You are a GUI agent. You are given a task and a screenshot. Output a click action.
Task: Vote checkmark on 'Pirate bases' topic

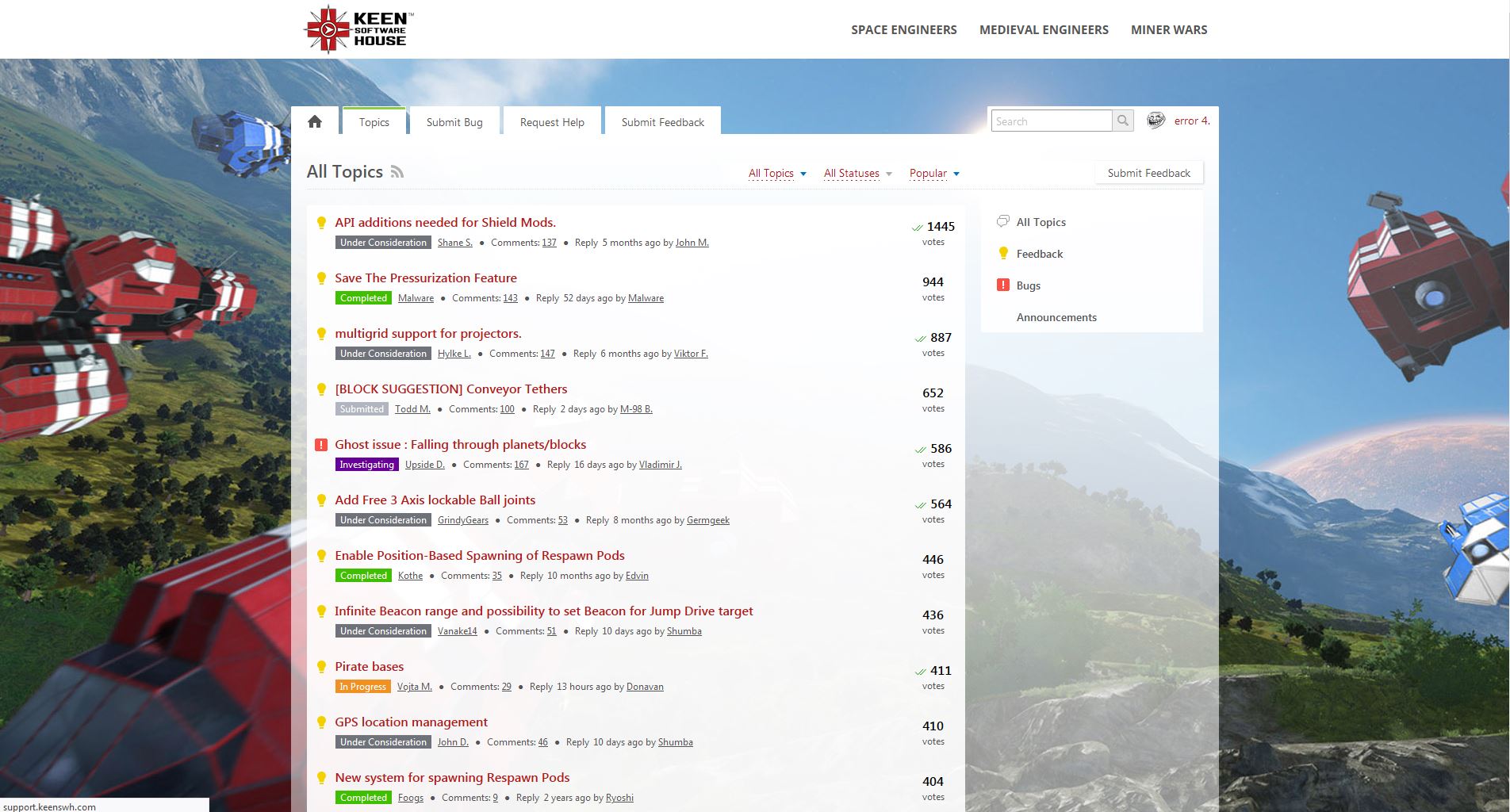pos(920,672)
